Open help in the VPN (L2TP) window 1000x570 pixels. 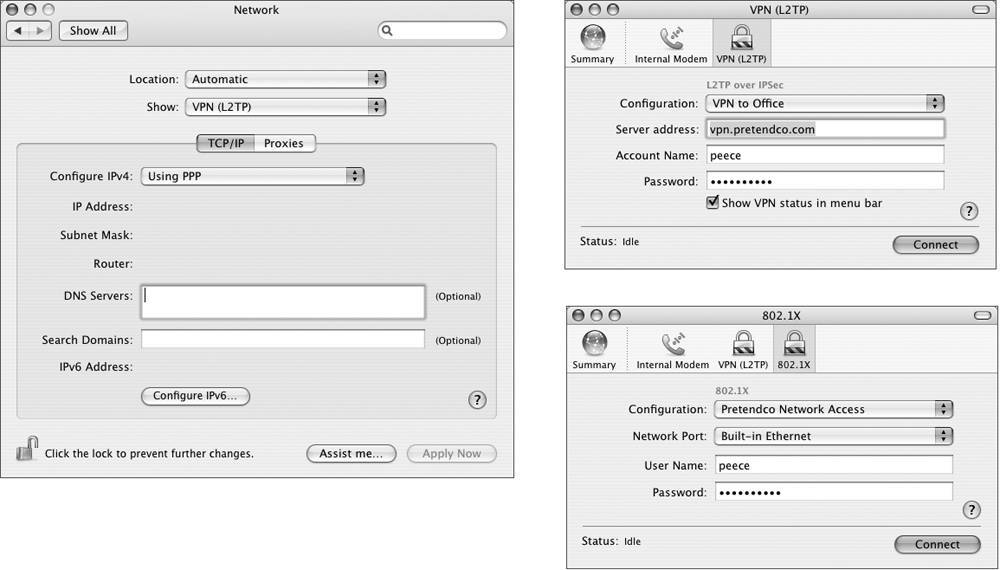(969, 211)
